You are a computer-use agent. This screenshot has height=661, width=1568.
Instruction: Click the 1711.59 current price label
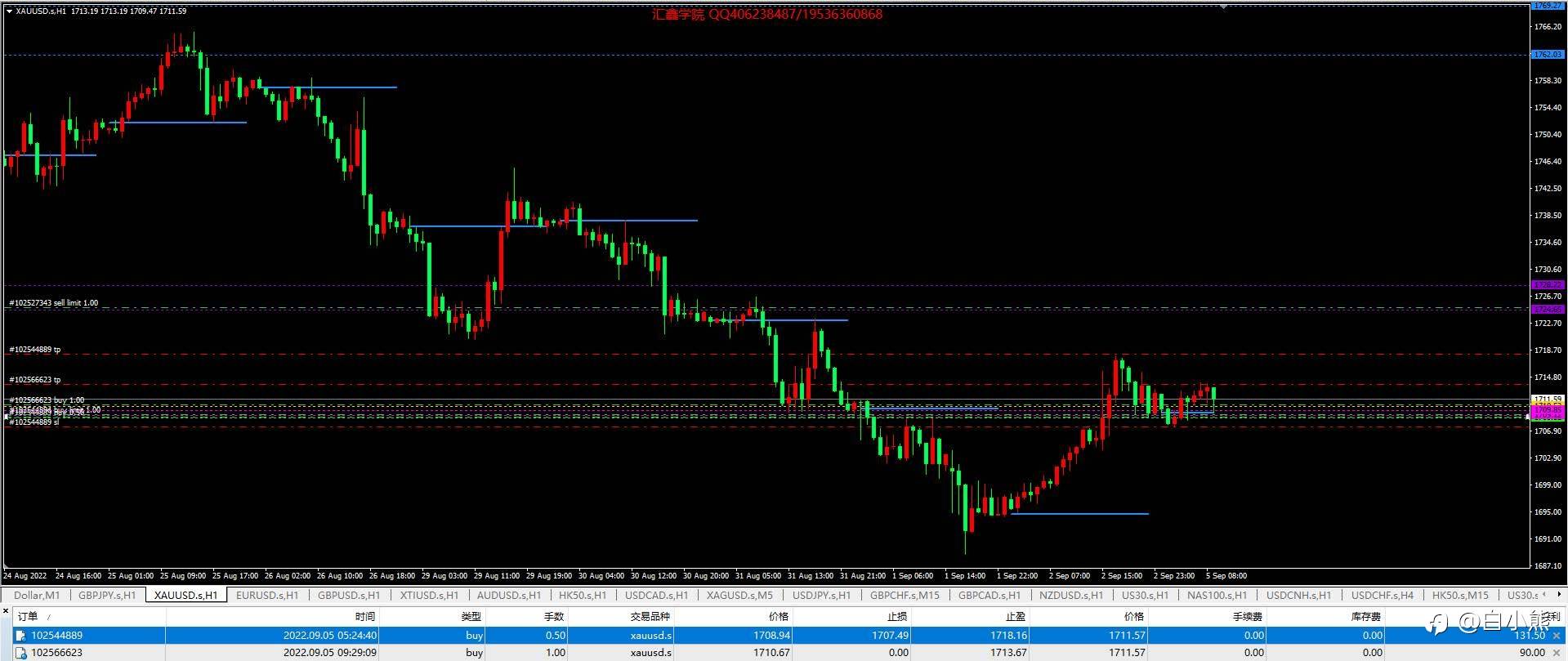1547,400
